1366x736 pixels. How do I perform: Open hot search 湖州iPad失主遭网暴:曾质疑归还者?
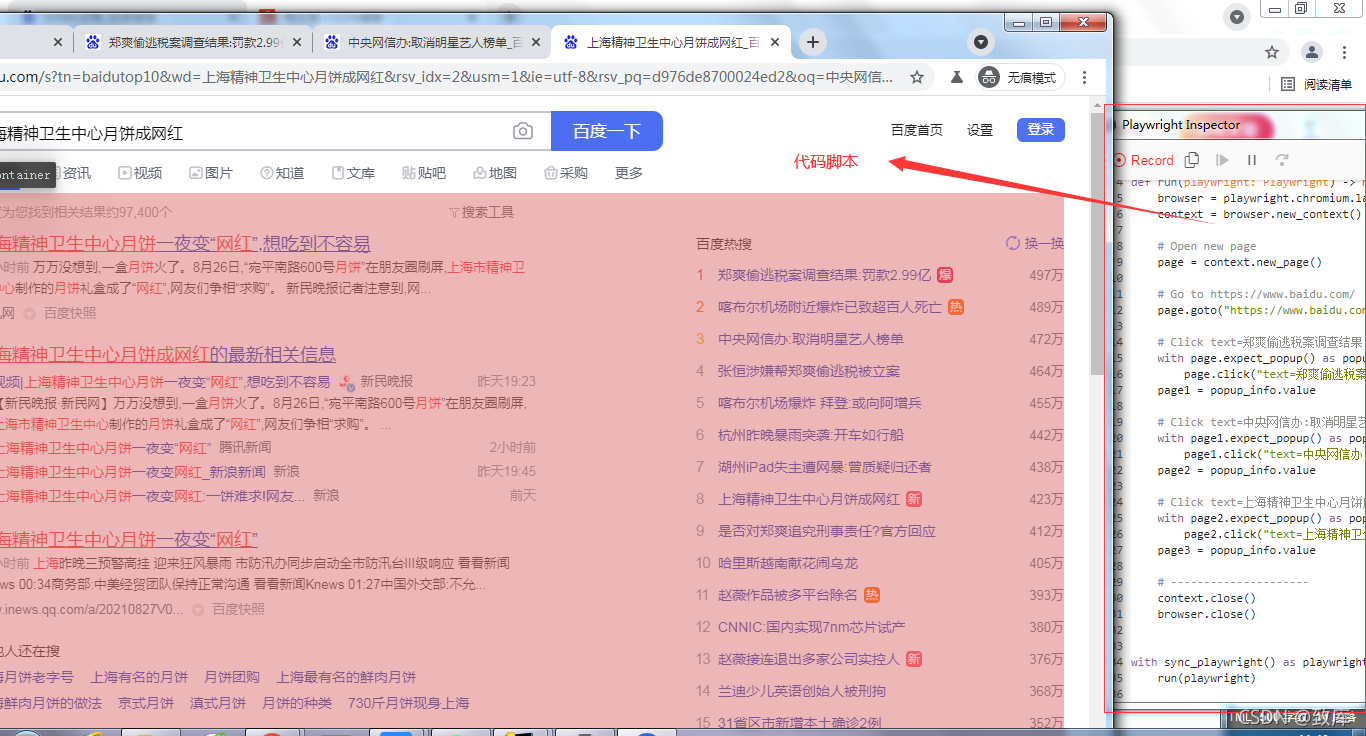[x=824, y=467]
